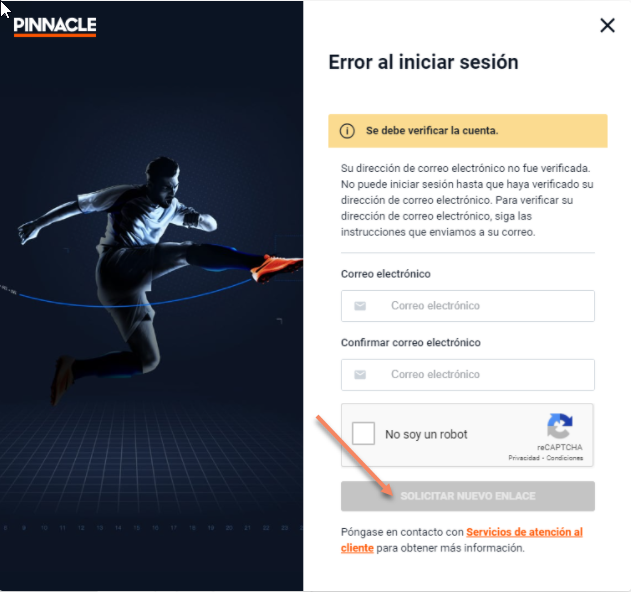Click the envelope icon in the confirm email field
631x592 pixels.
click(x=360, y=375)
